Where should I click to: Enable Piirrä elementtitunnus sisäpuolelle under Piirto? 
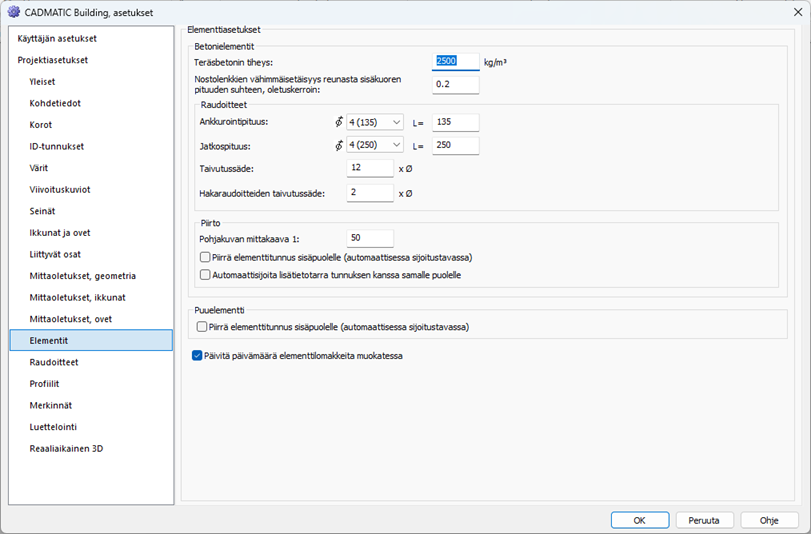coord(205,257)
